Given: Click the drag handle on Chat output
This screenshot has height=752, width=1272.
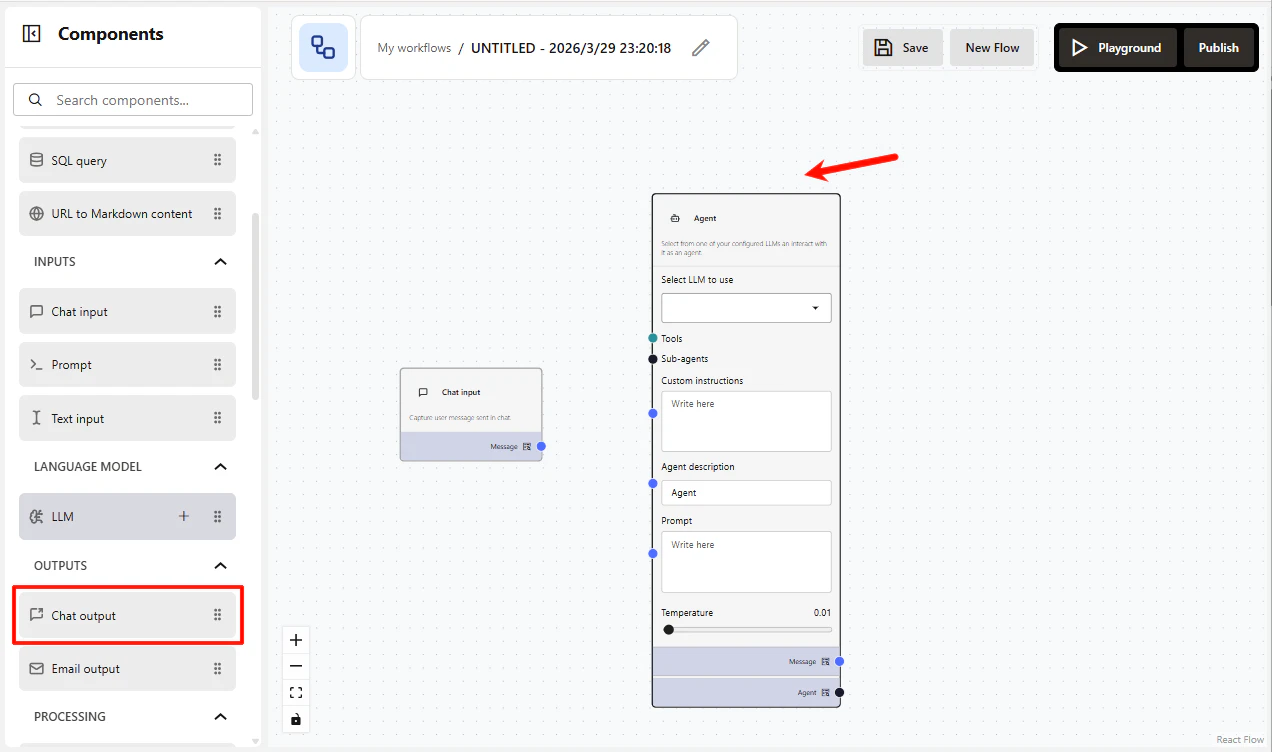Looking at the screenshot, I should (x=217, y=615).
